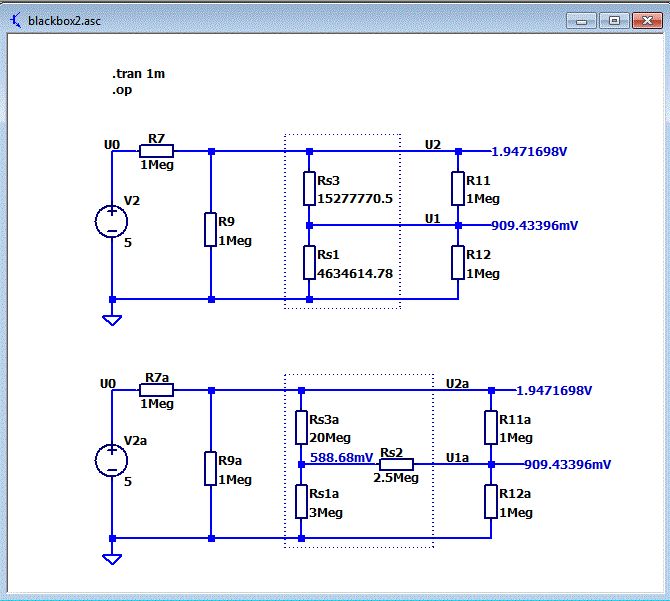Click resistor R12a symbol
The width and height of the screenshot is (670, 601).
[x=491, y=501]
